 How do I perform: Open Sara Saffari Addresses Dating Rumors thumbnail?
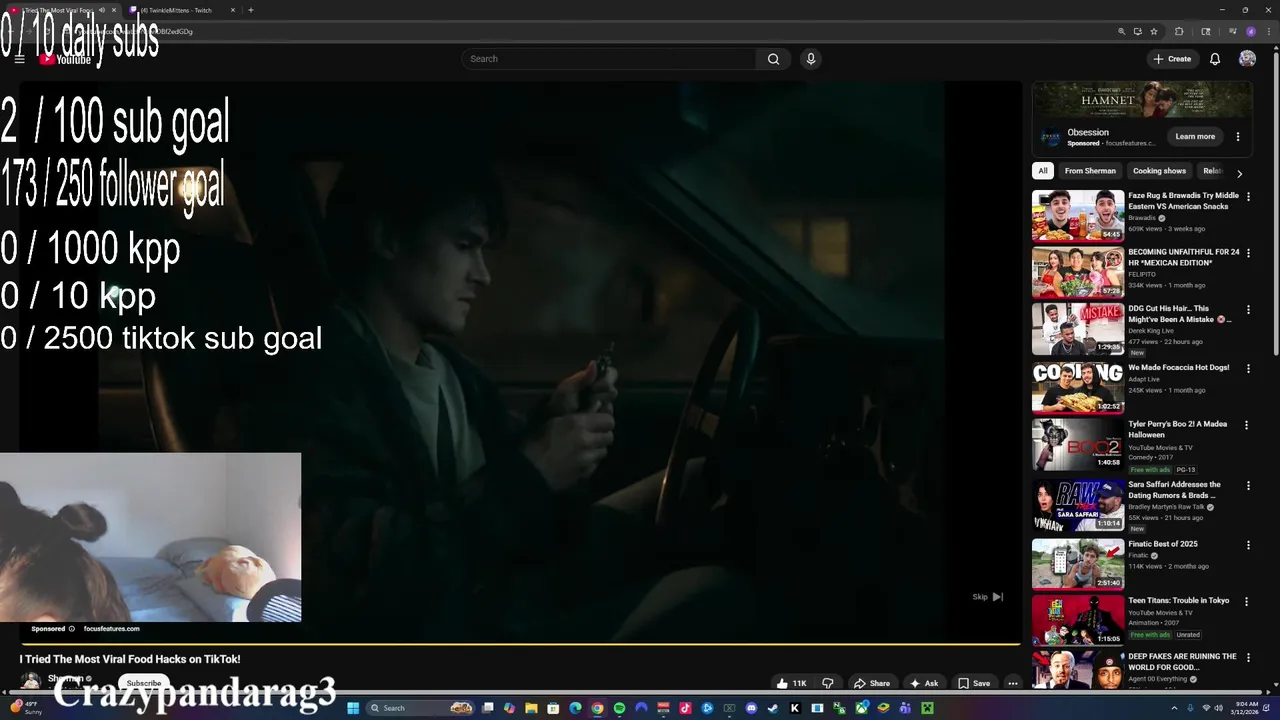click(1078, 505)
